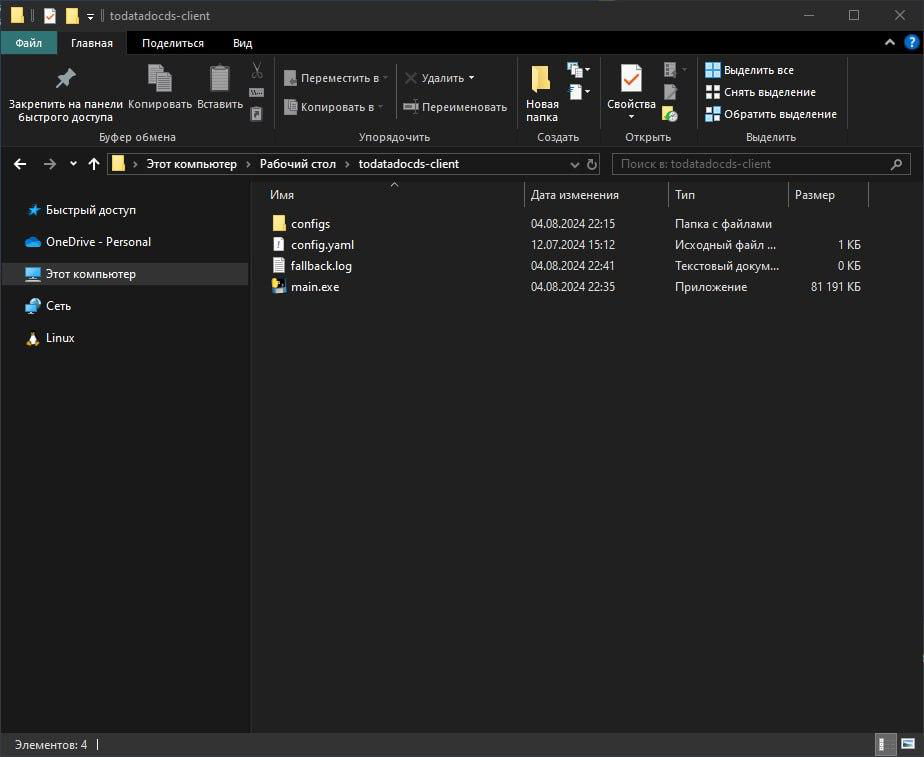Click Обратить выделение

[x=771, y=114]
